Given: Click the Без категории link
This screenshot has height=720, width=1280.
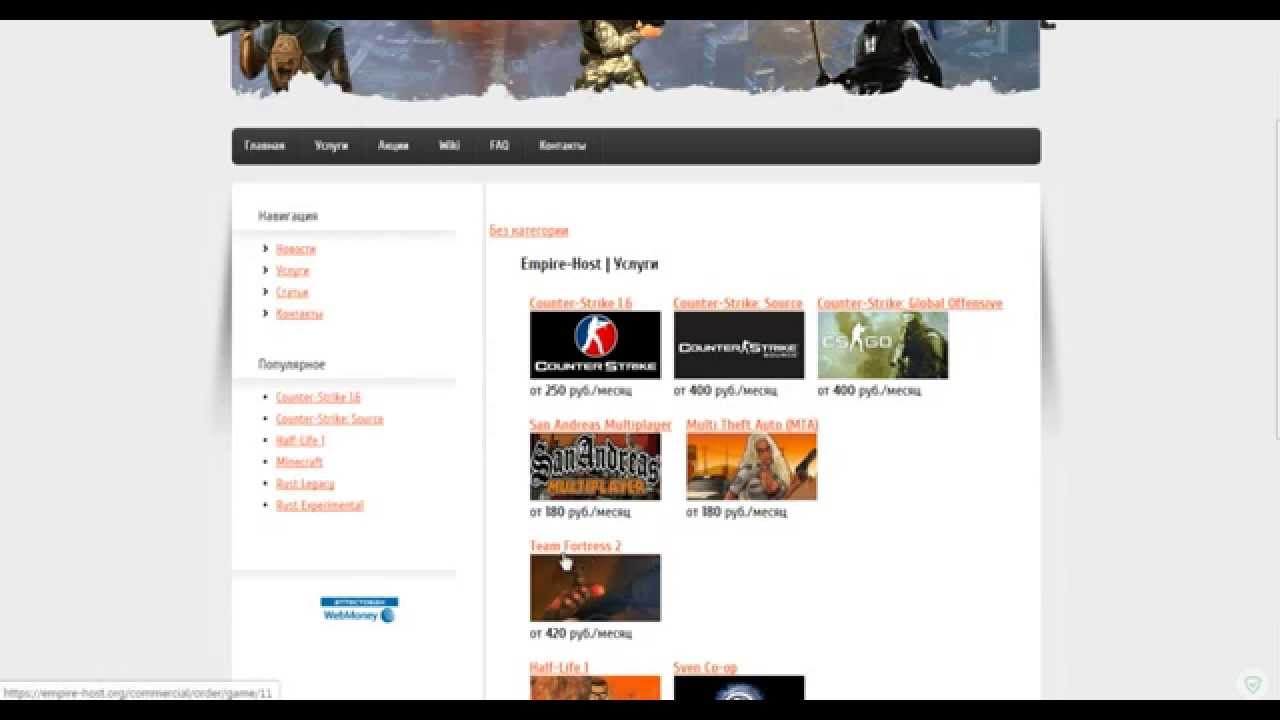Looking at the screenshot, I should tap(529, 231).
